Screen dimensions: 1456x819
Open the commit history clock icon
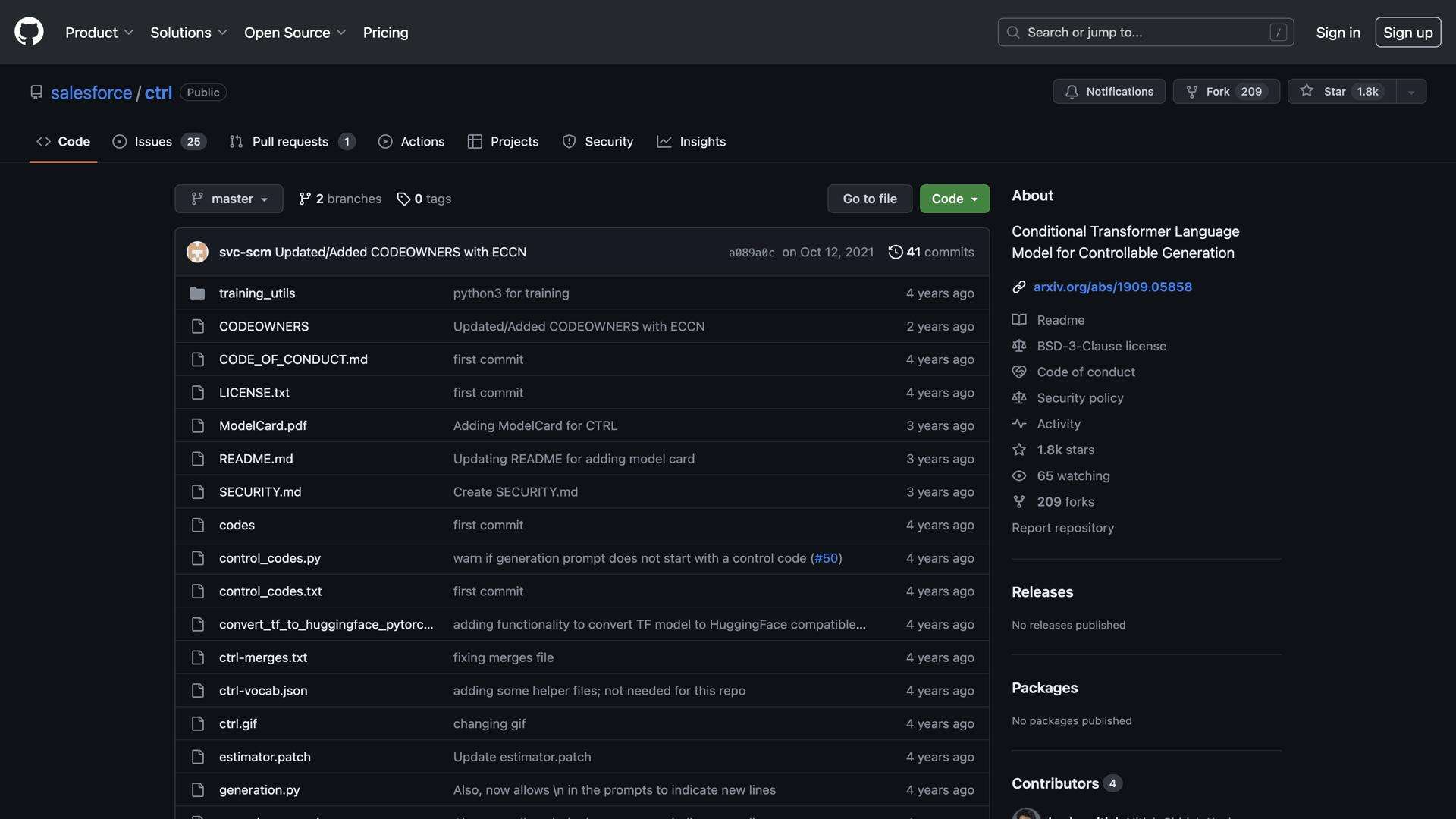(896, 252)
